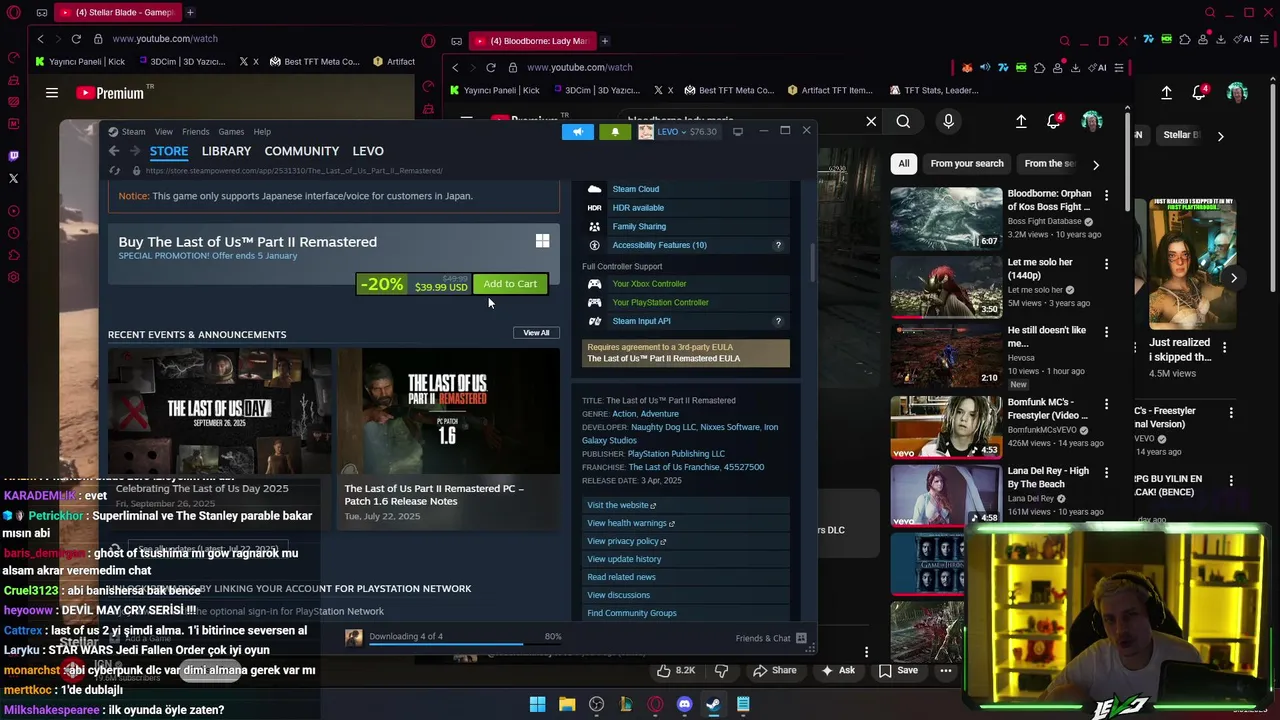The height and width of the screenshot is (720, 1280).
Task: Switch to Steam LIBRARY tab
Action: [x=226, y=151]
